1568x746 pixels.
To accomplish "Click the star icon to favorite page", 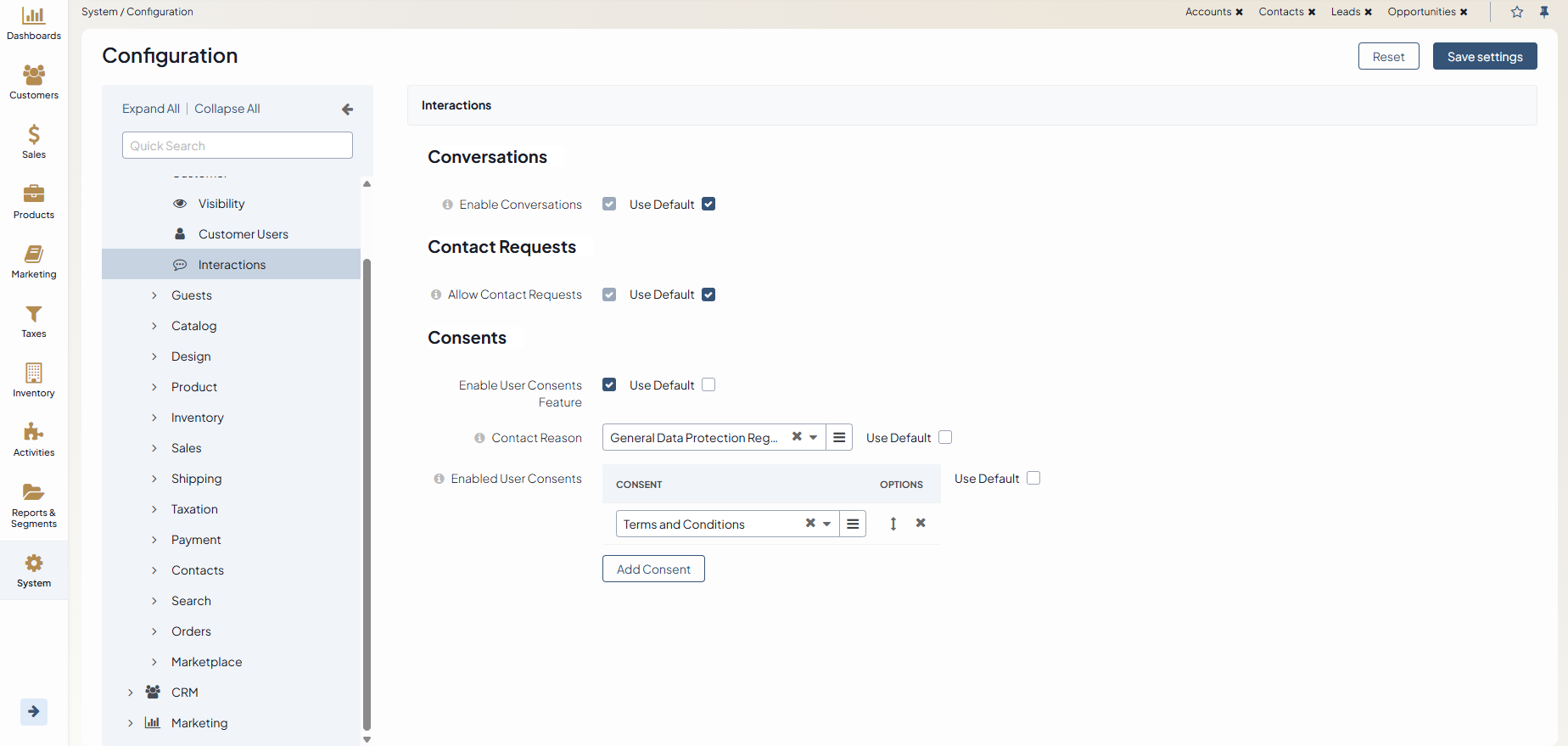I will coord(1517,12).
